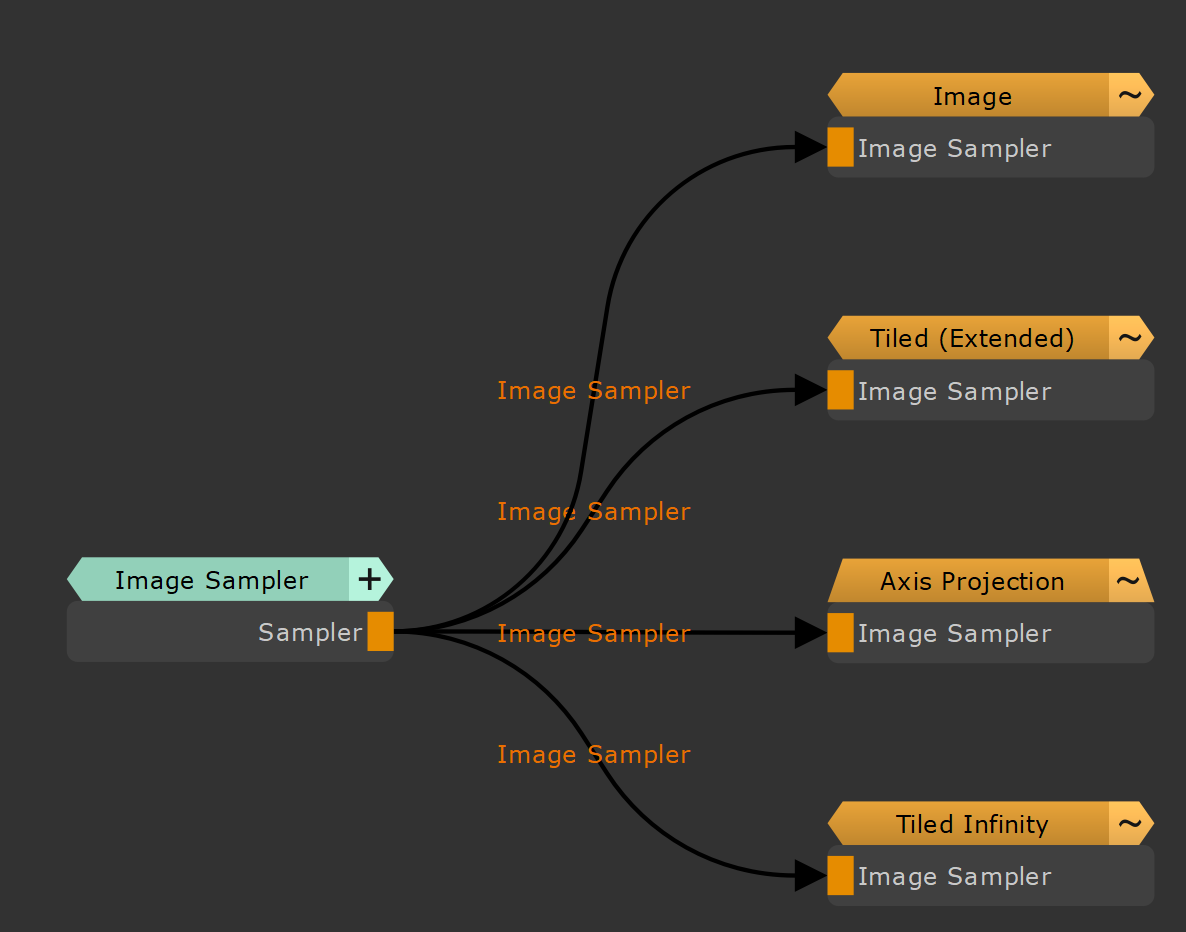Click the orange Sampler output port

tap(380, 632)
